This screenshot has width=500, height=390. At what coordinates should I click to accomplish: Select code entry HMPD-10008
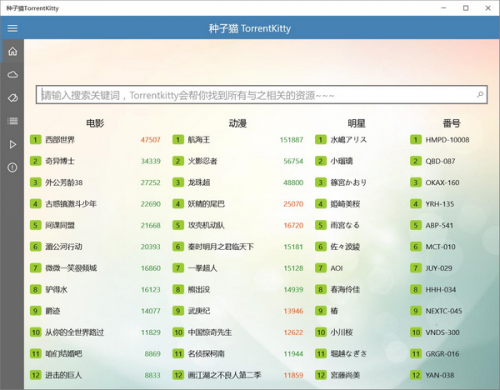tap(447, 140)
